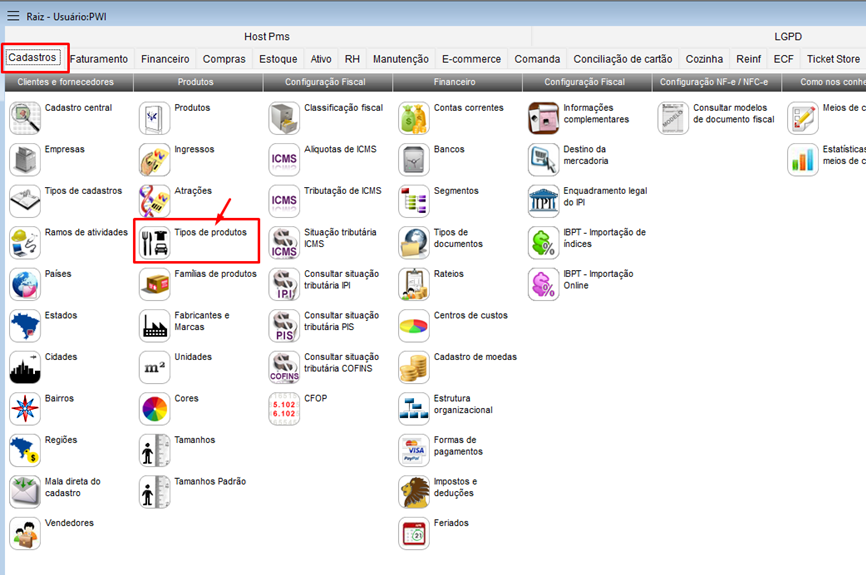The height and width of the screenshot is (577, 866).
Task: Open the CFOP icon
Action: [284, 409]
